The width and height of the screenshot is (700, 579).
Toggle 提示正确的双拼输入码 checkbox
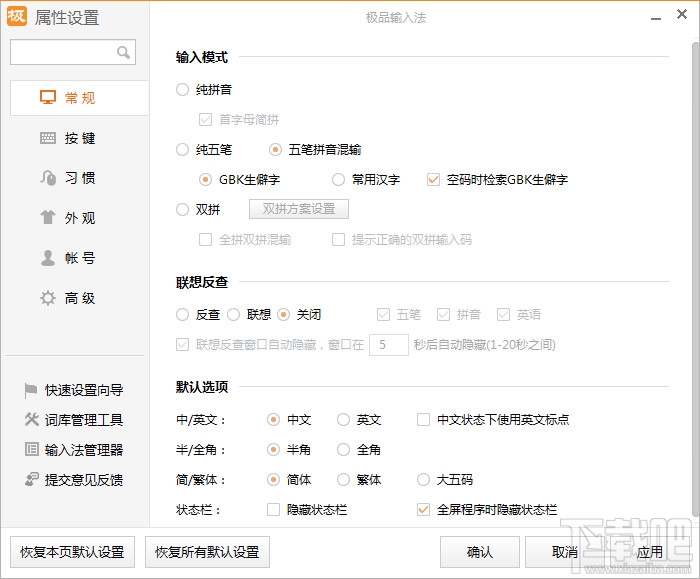coord(338,240)
